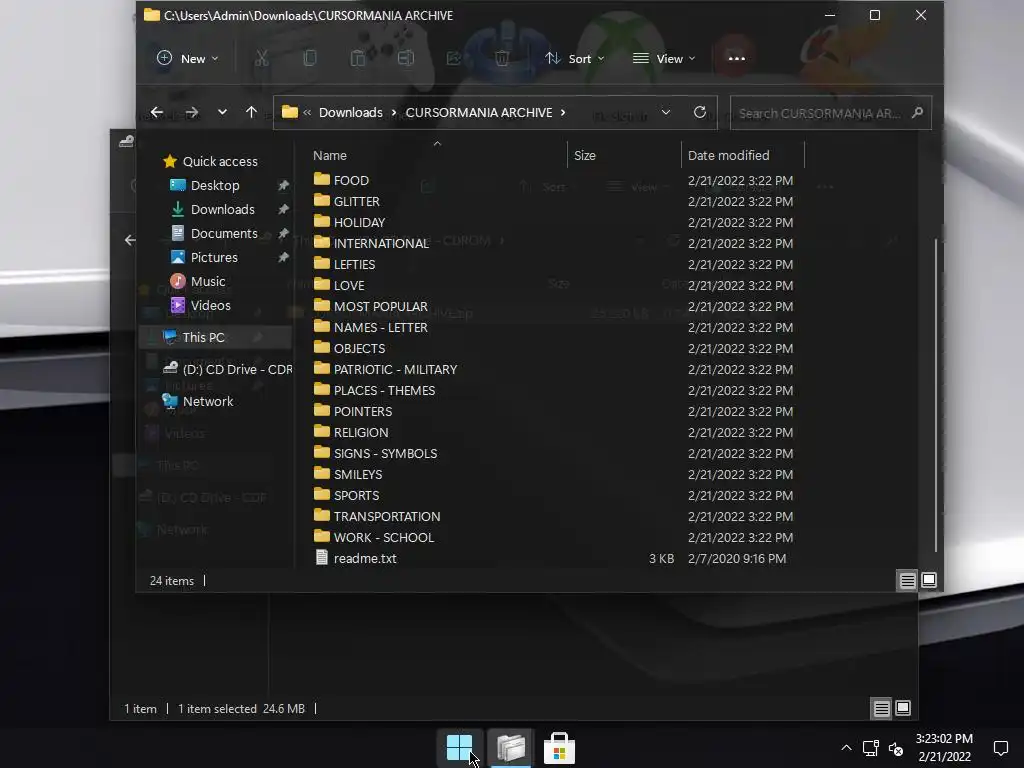
Task: Click the Paste clipboard icon
Action: pos(357,58)
